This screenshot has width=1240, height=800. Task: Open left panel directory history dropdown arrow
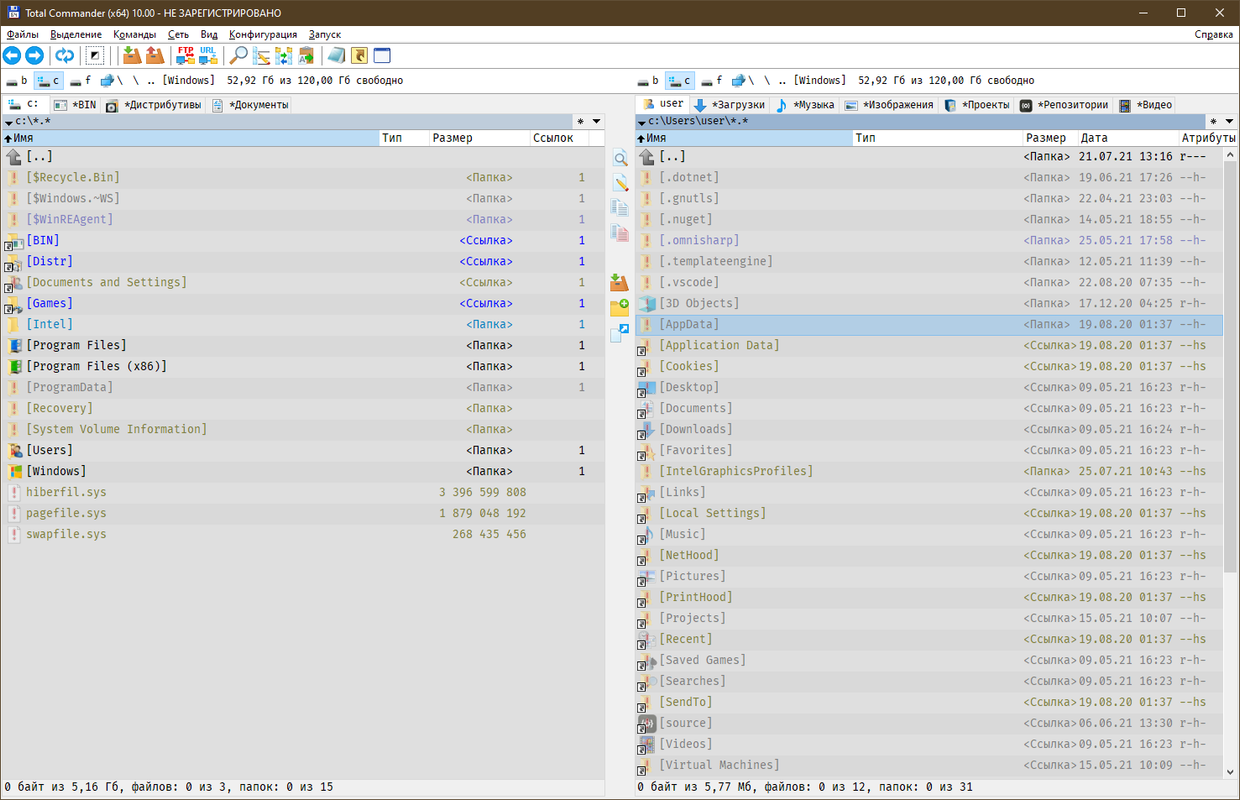coord(597,122)
